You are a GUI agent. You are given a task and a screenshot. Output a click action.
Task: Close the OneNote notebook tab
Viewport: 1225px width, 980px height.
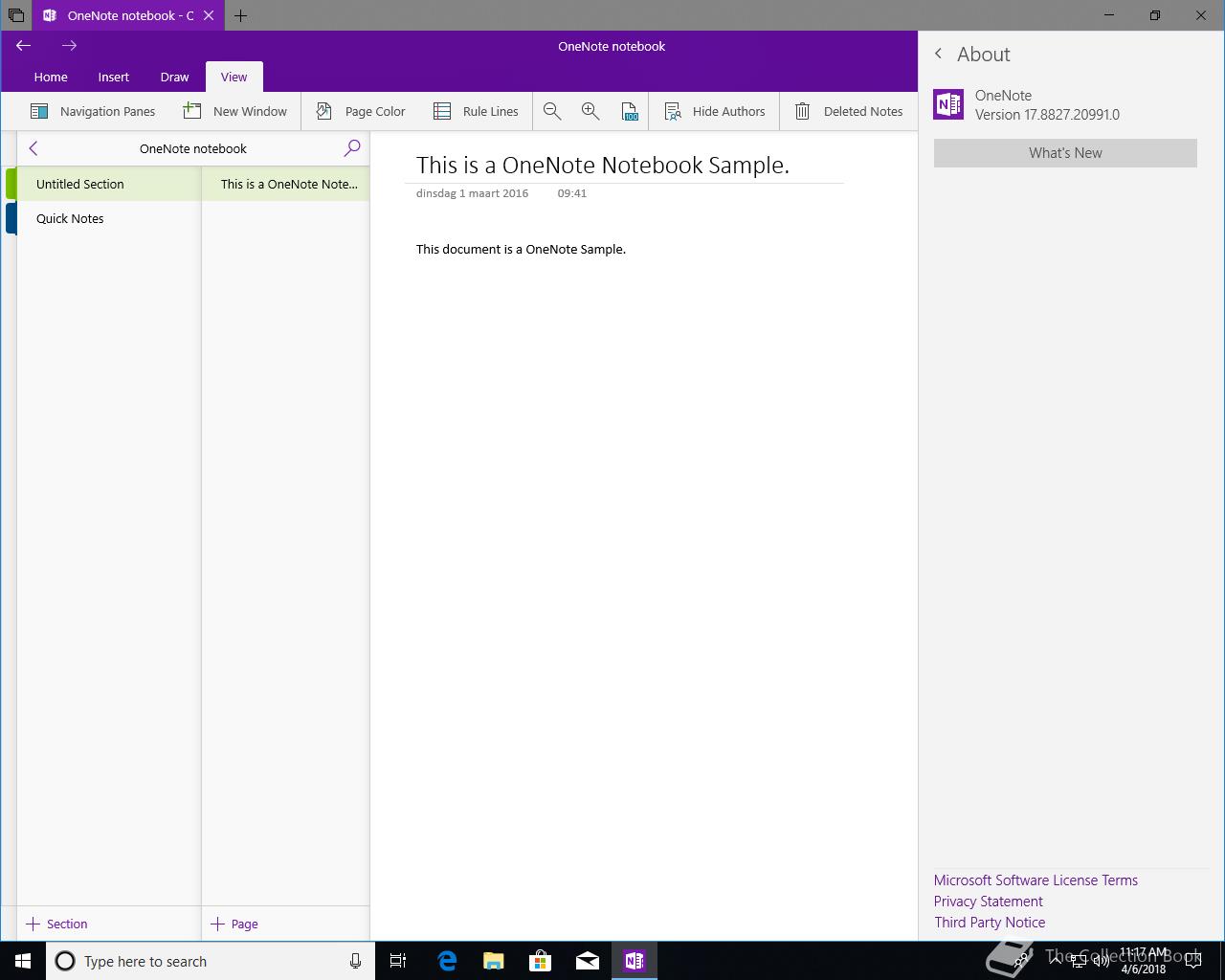pos(209,15)
